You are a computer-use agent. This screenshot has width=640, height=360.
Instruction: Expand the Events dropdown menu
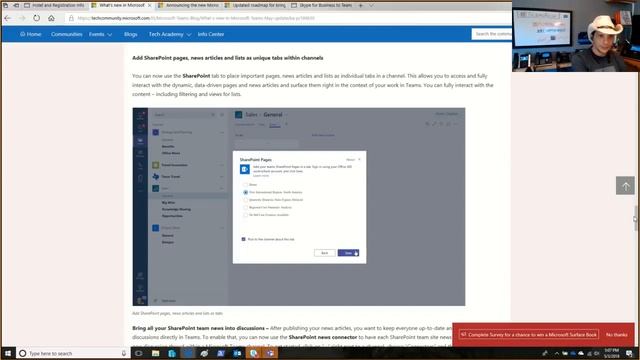100,34
